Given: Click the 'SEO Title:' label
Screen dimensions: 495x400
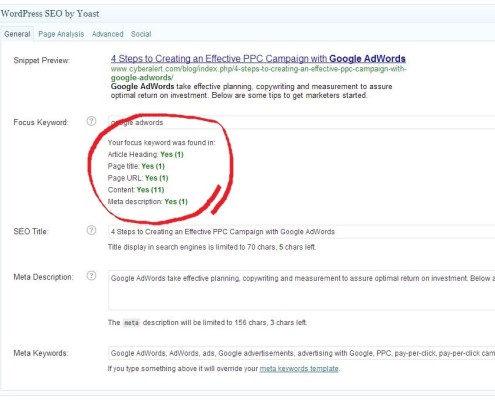Looking at the screenshot, I should pos(31,231).
